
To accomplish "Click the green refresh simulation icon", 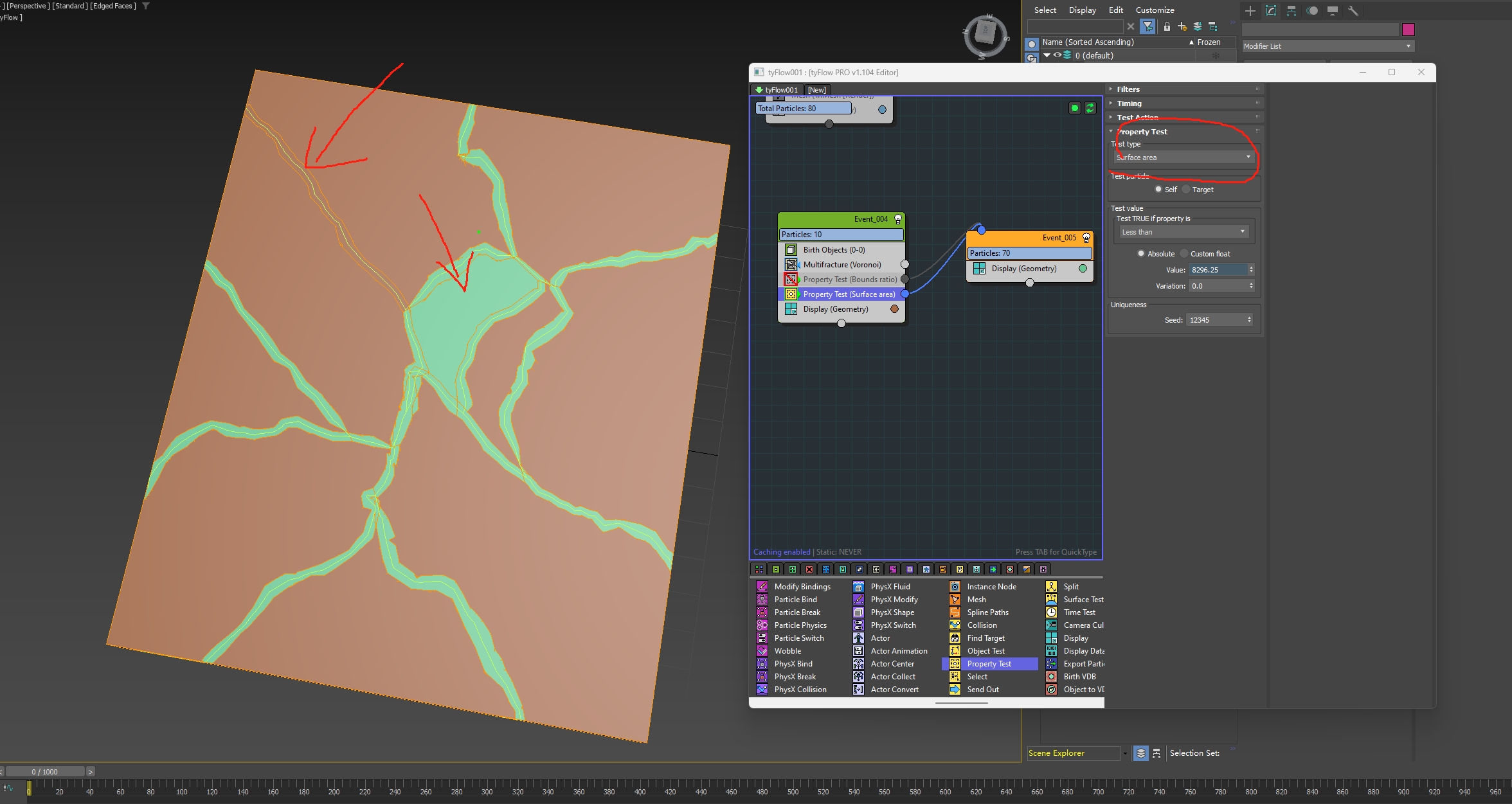I will coord(1090,108).
